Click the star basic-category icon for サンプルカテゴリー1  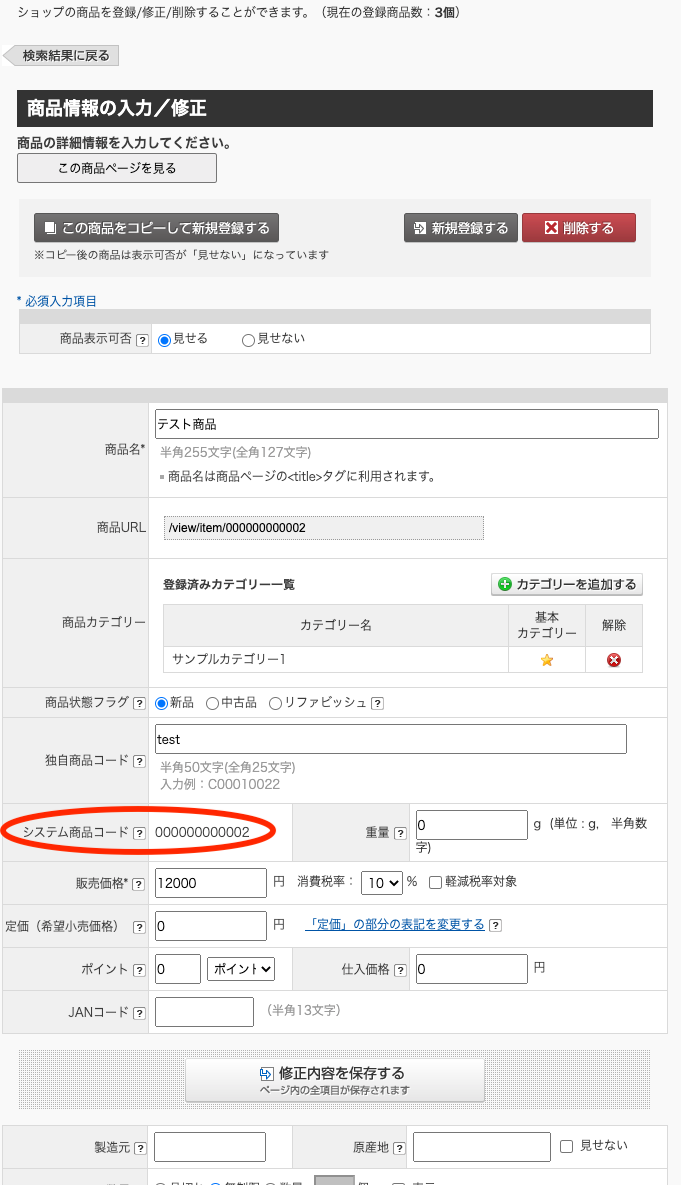click(546, 660)
